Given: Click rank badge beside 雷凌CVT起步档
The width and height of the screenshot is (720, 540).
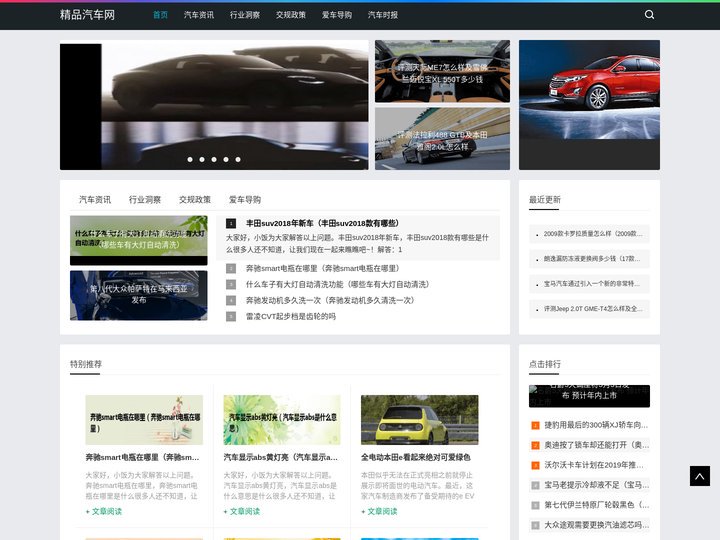Looking at the screenshot, I should click(x=231, y=316).
